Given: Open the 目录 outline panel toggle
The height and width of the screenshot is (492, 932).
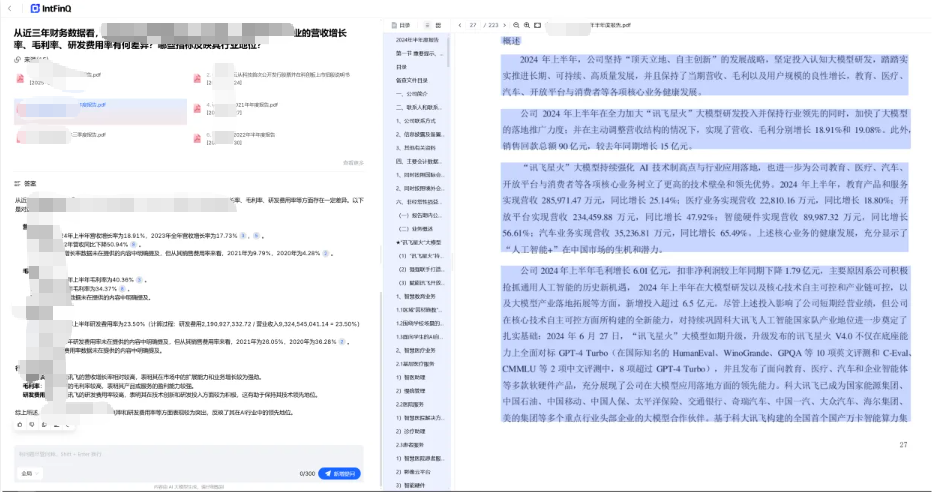Looking at the screenshot, I should [x=401, y=25].
